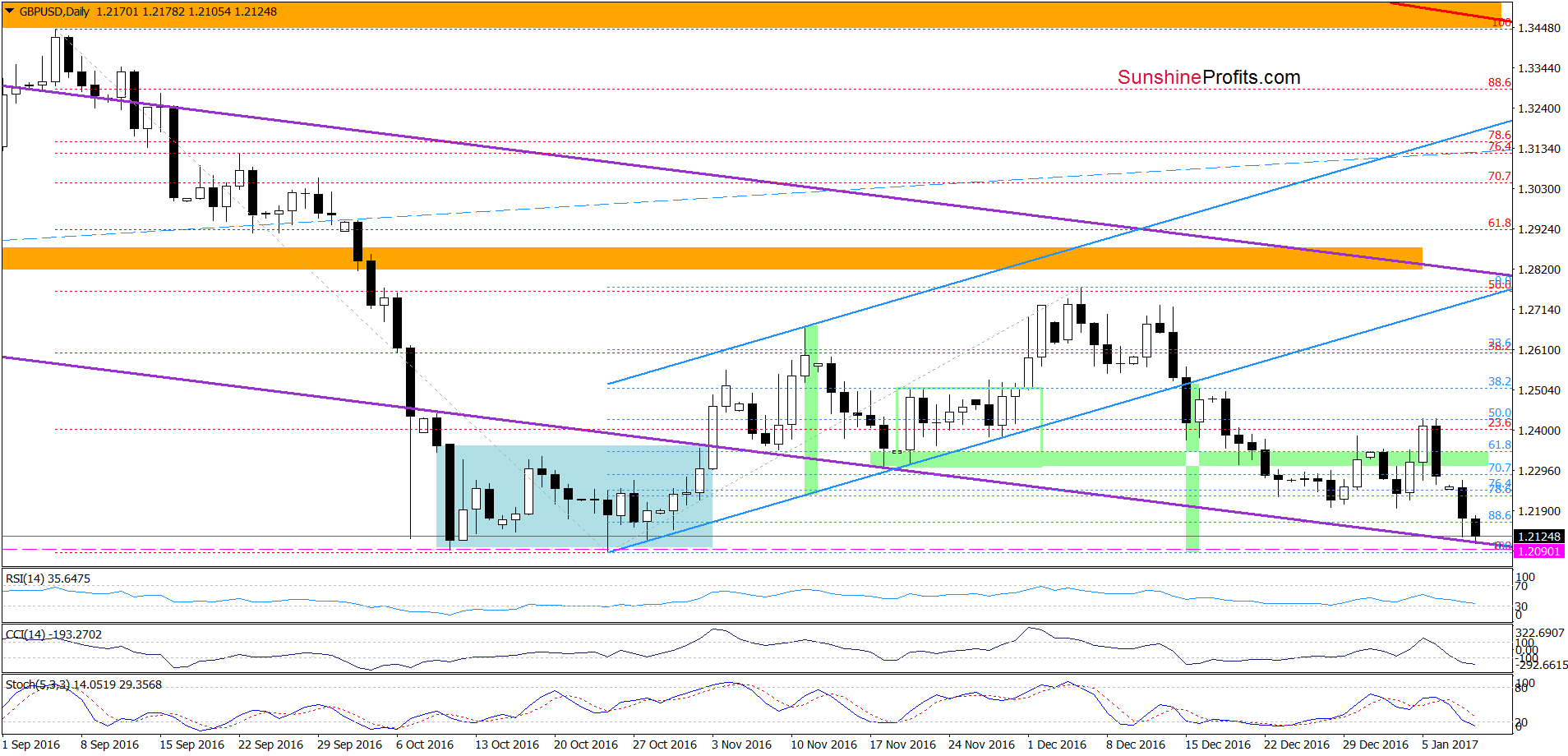Click the 17 Nov 2016 date label

pos(902,744)
